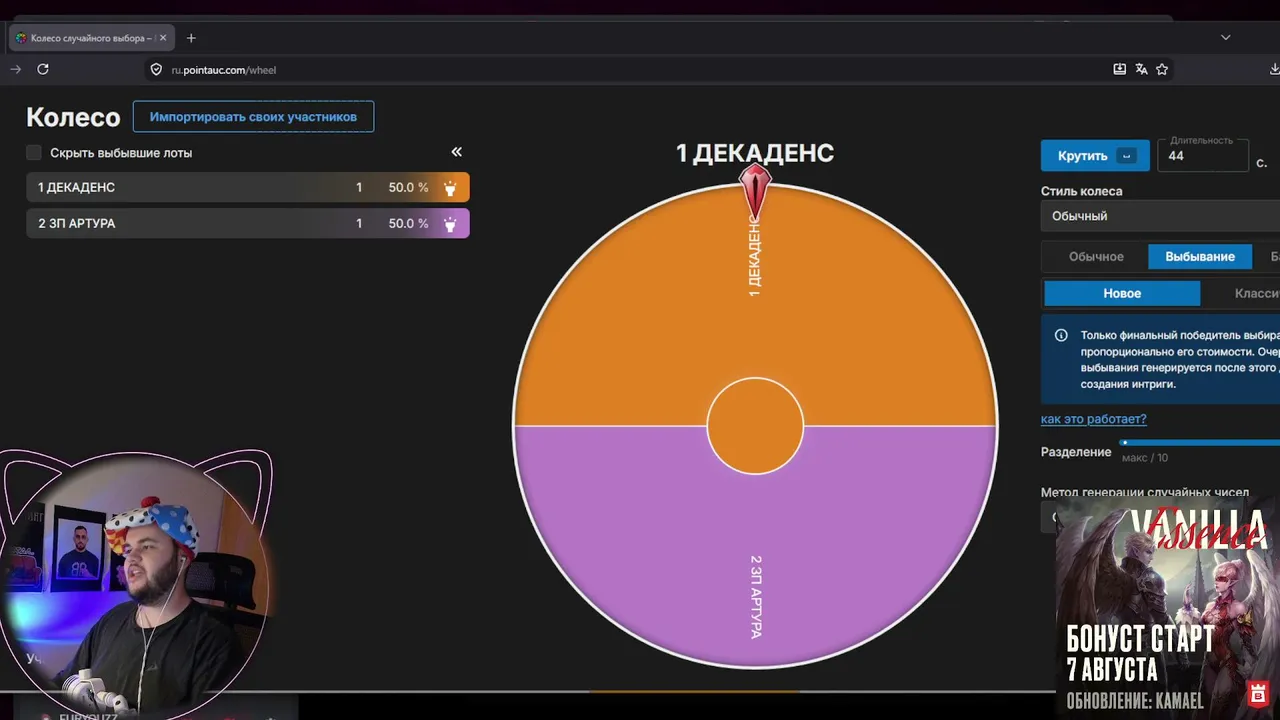This screenshot has width=1280, height=720.
Task: Click the Колесо page heading
Action: [73, 117]
